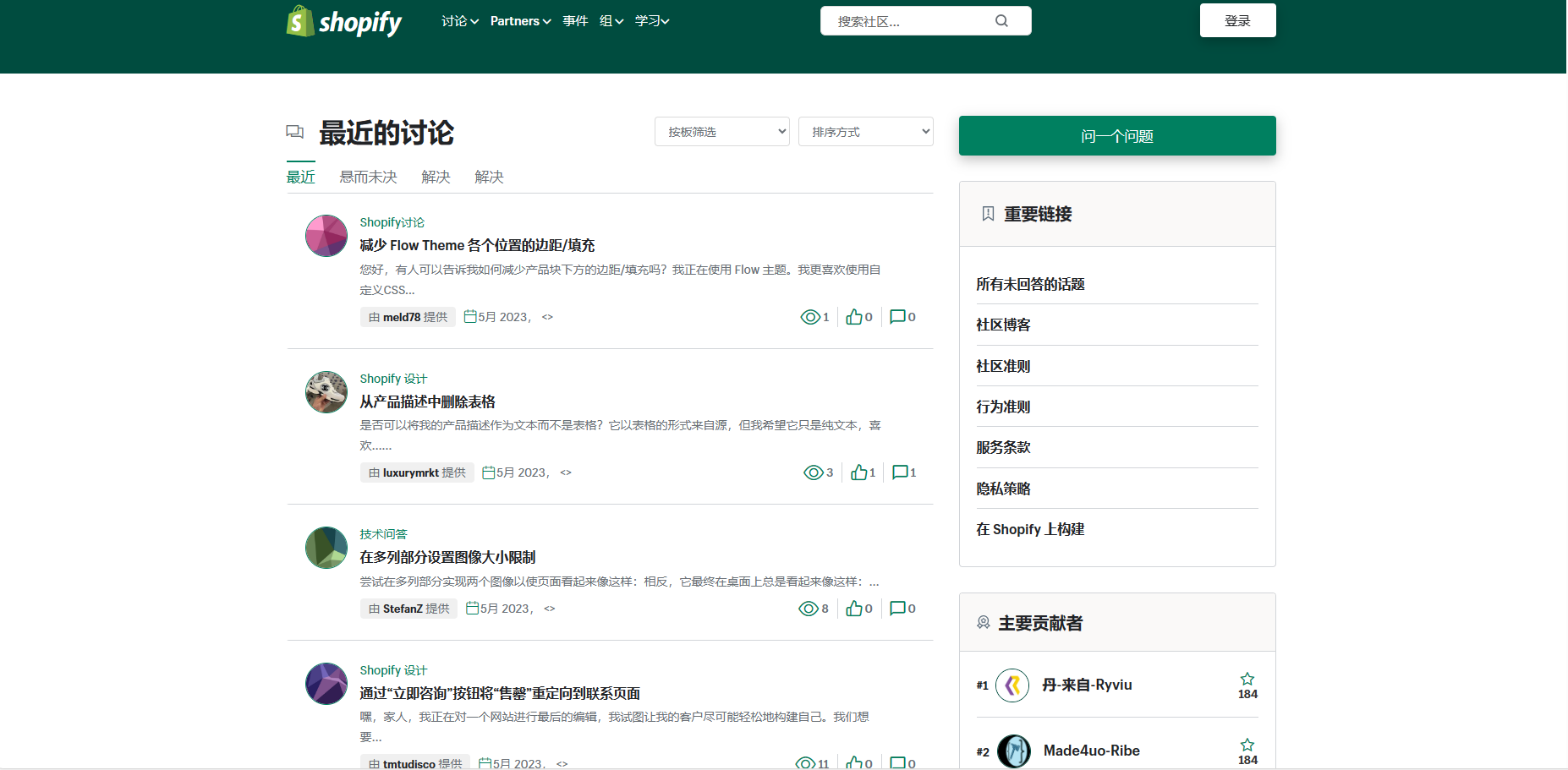Select the 最近 tab
This screenshot has width=1568, height=770.
pyautogui.click(x=301, y=177)
